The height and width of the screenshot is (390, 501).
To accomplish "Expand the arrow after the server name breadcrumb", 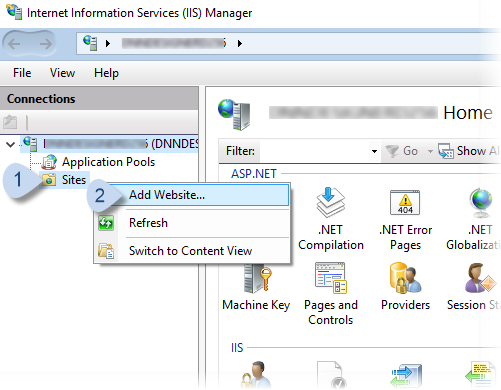I will [x=240, y=43].
